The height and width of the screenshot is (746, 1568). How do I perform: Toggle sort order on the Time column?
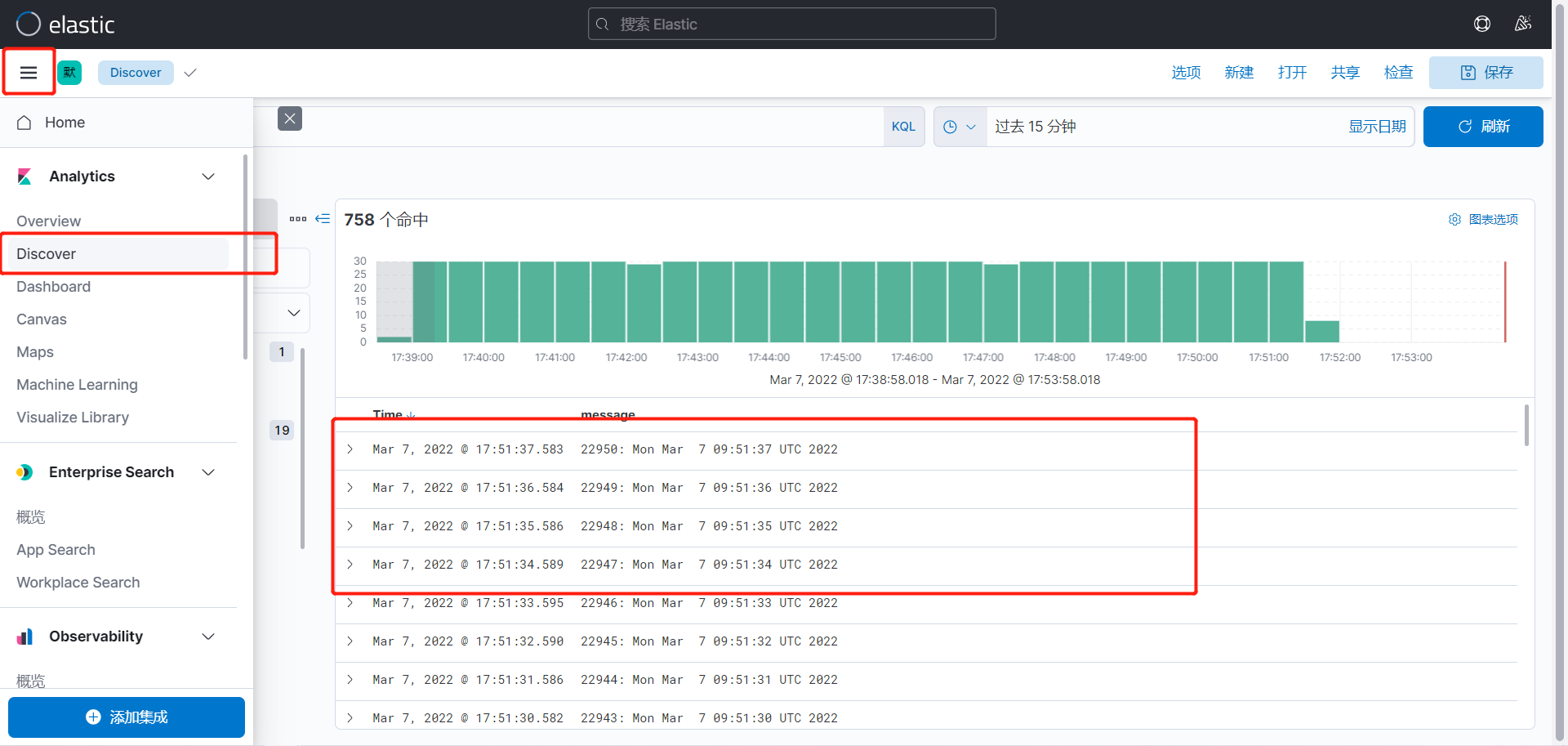[411, 415]
